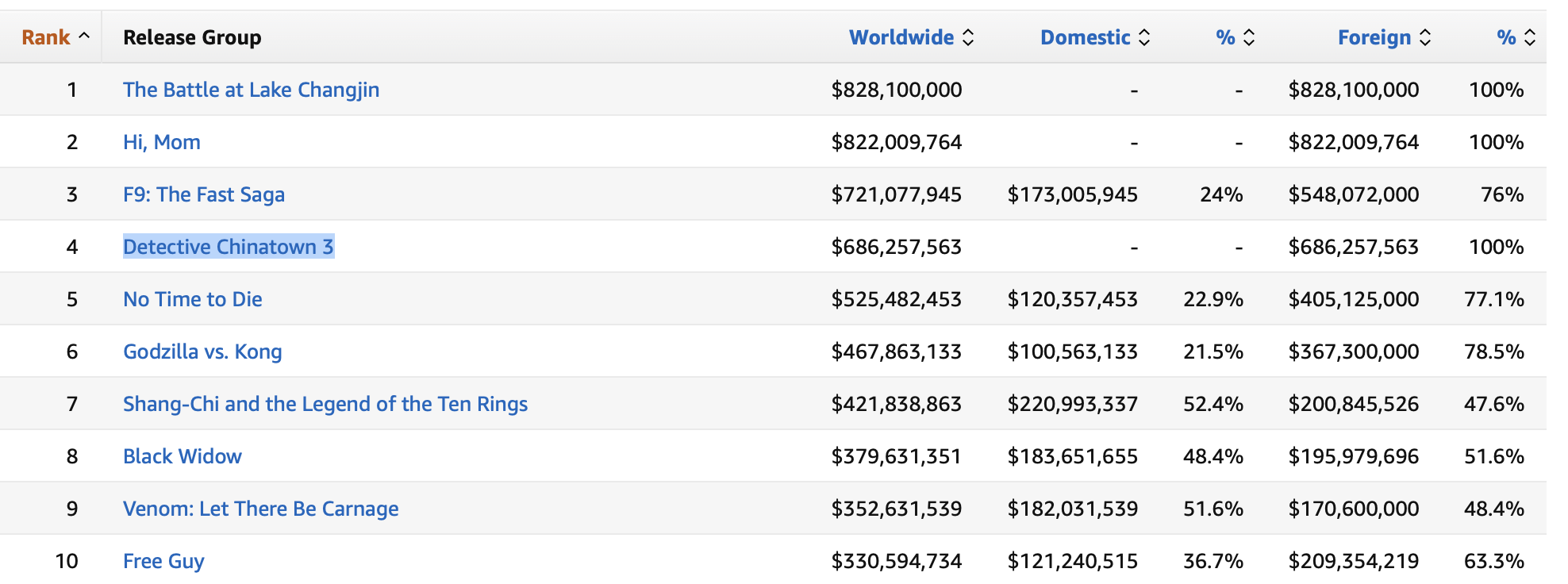Click the Worldwide sort arrows icon
The width and height of the screenshot is (1568, 584).
point(968,37)
